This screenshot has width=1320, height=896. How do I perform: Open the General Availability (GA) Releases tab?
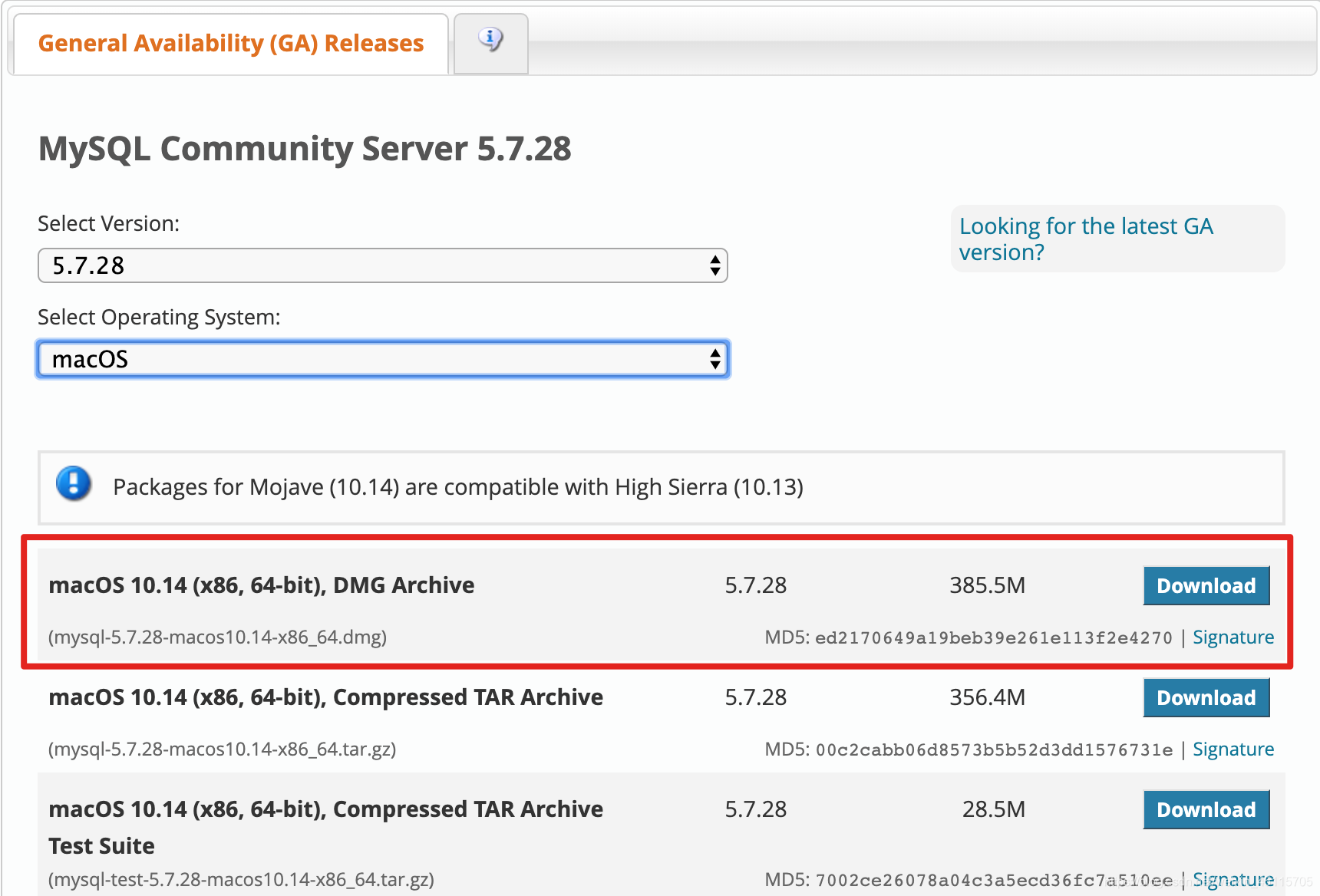pos(231,44)
